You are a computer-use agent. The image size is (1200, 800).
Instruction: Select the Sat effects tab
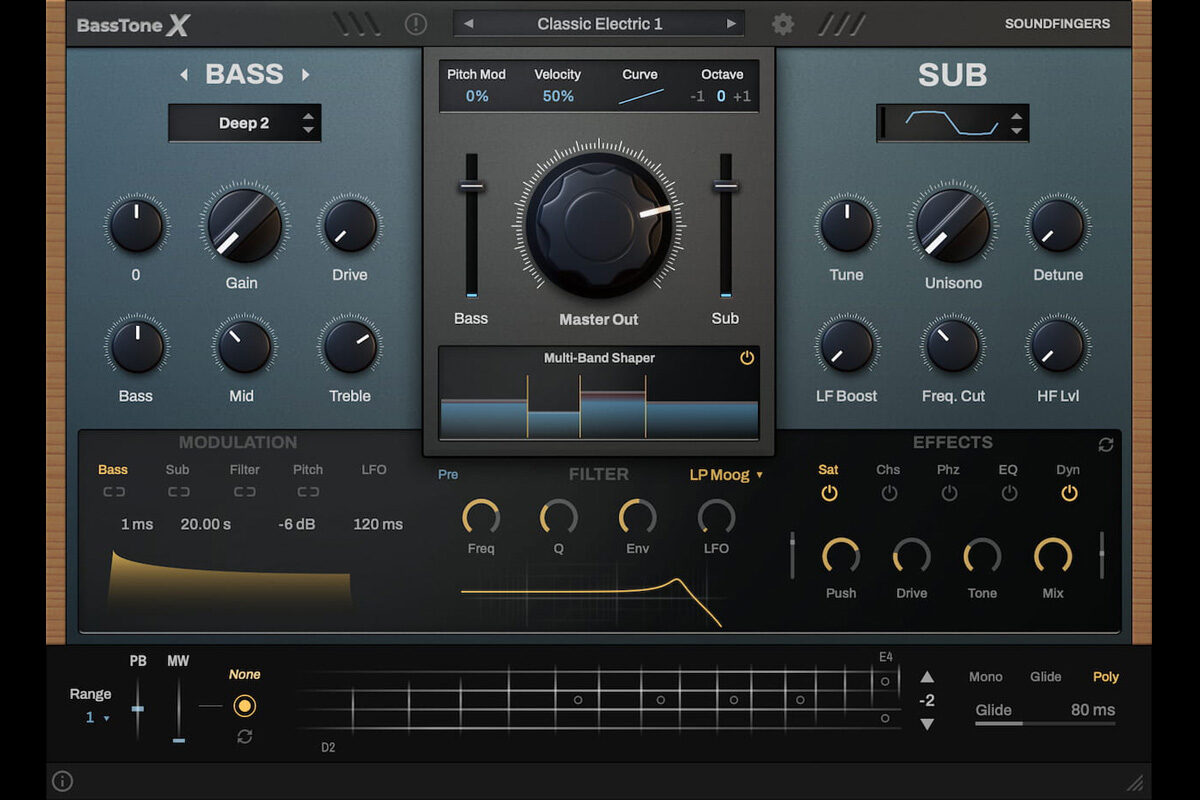pos(828,469)
